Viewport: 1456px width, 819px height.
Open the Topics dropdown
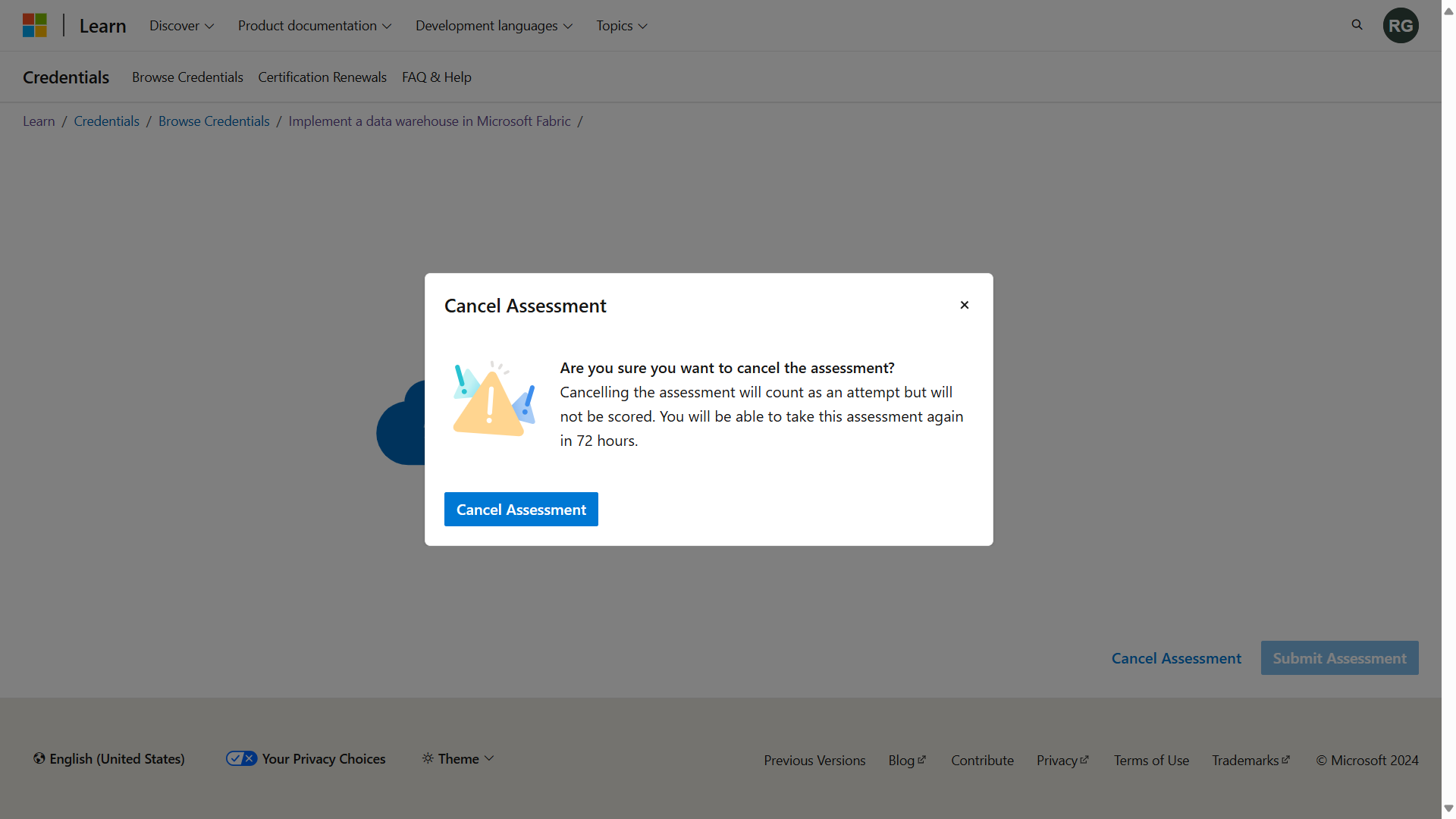pyautogui.click(x=620, y=25)
